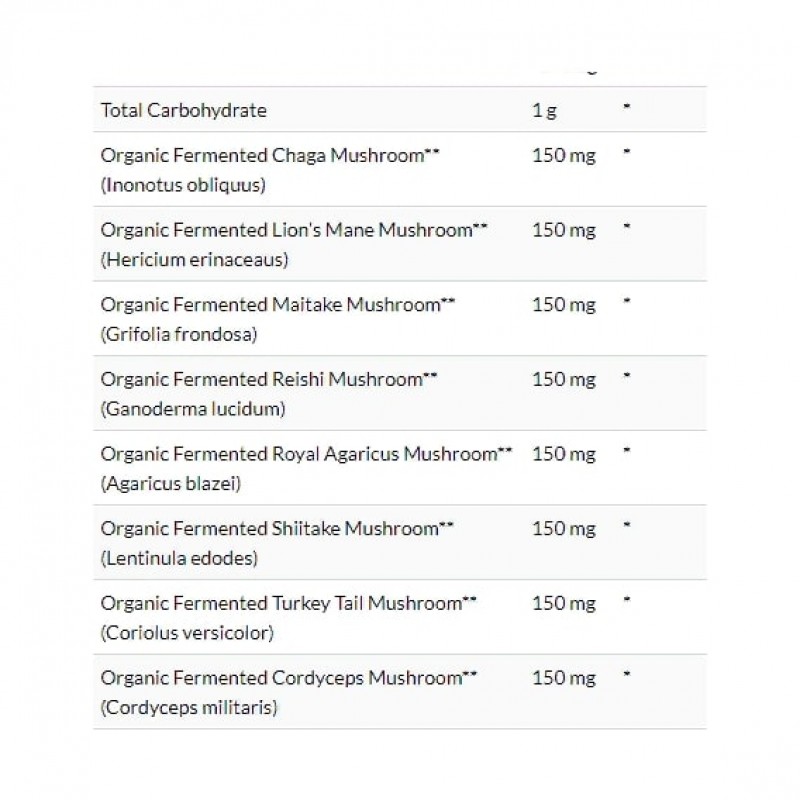Click the Lentinula edodes scientific name
800x800 pixels.
(x=179, y=559)
